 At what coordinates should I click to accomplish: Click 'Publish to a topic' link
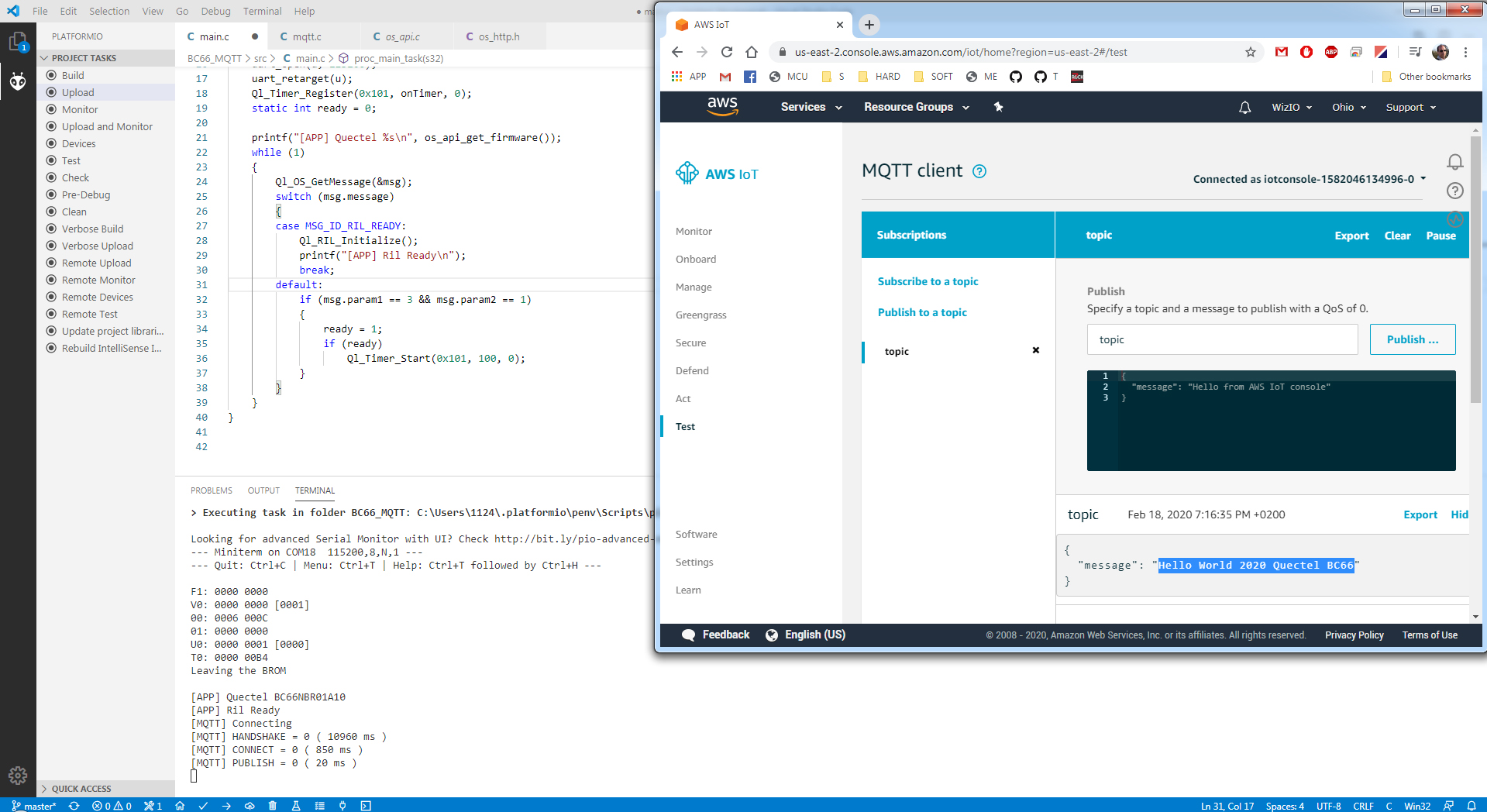922,312
